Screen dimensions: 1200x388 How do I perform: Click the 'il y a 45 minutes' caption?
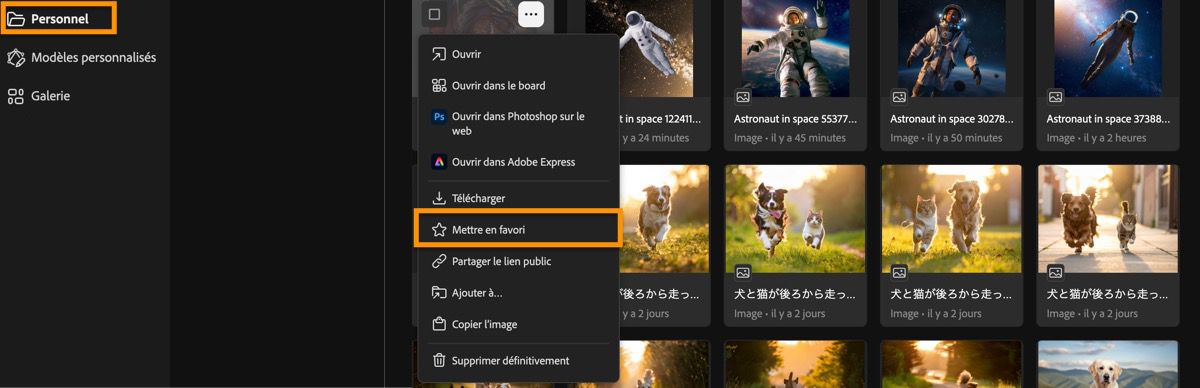coord(809,138)
